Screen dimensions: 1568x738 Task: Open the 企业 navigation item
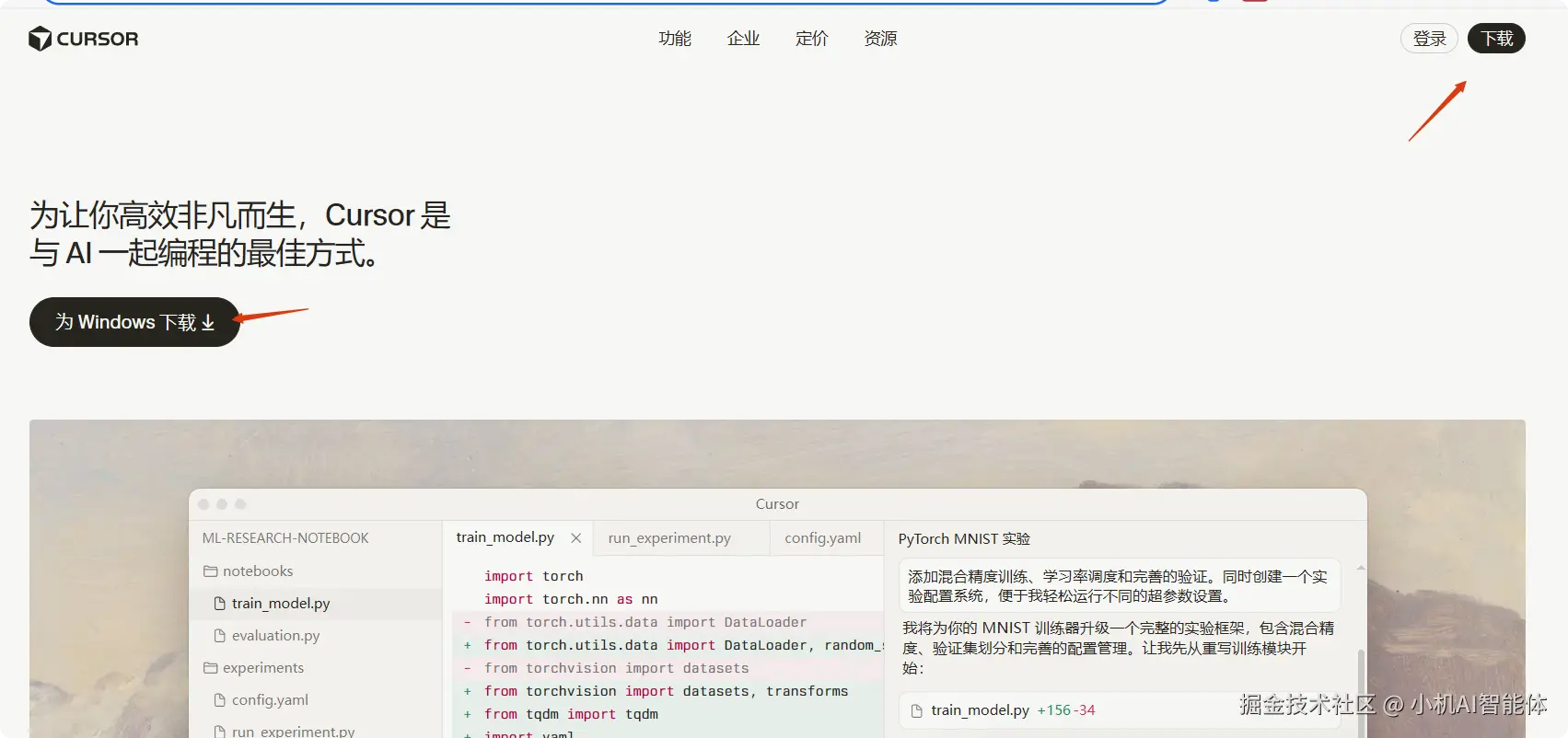point(743,39)
